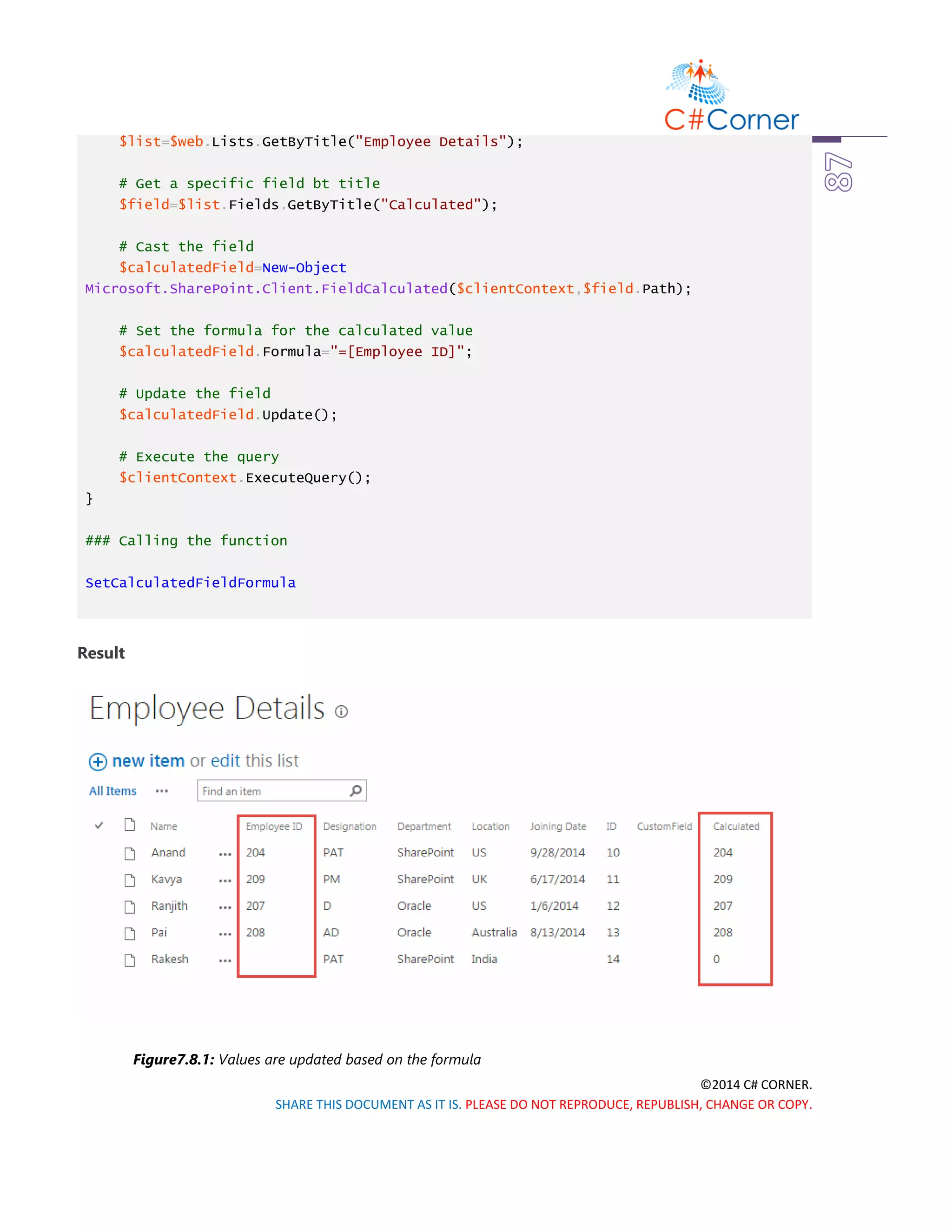Open the Kavya list item
This screenshot has height=1232, width=952.
[x=166, y=880]
